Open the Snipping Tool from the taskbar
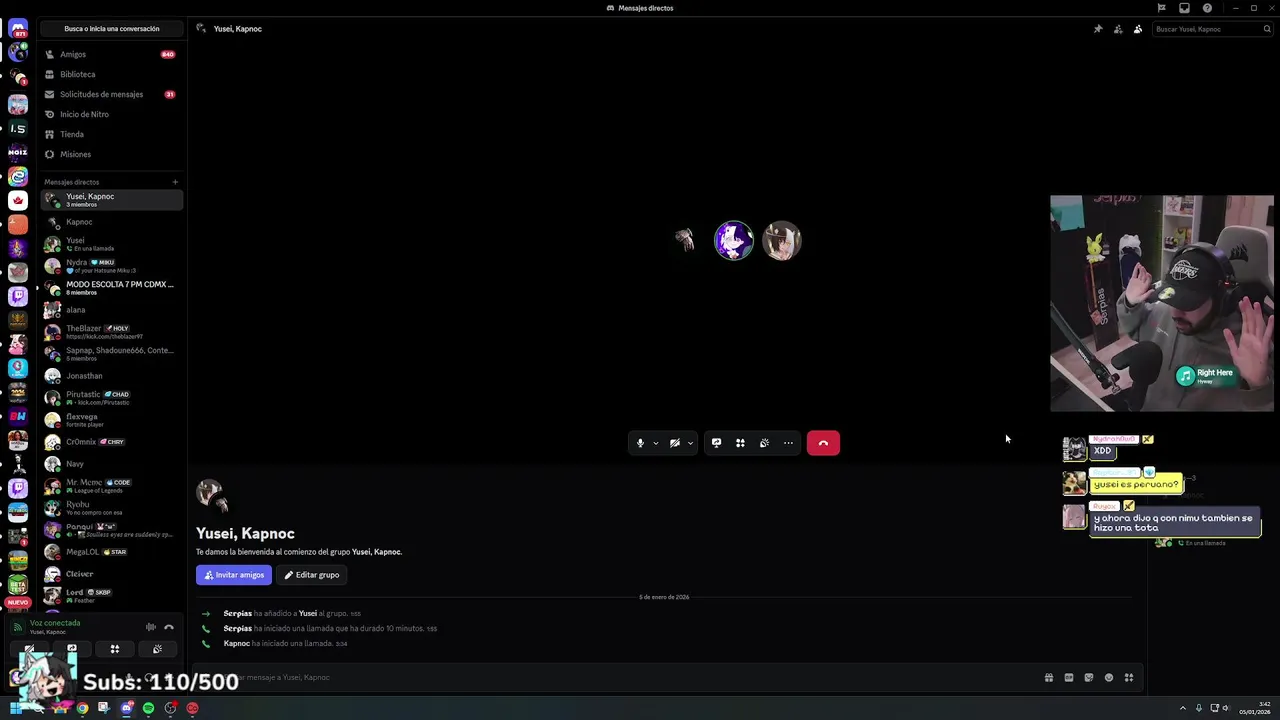 [x=104, y=708]
